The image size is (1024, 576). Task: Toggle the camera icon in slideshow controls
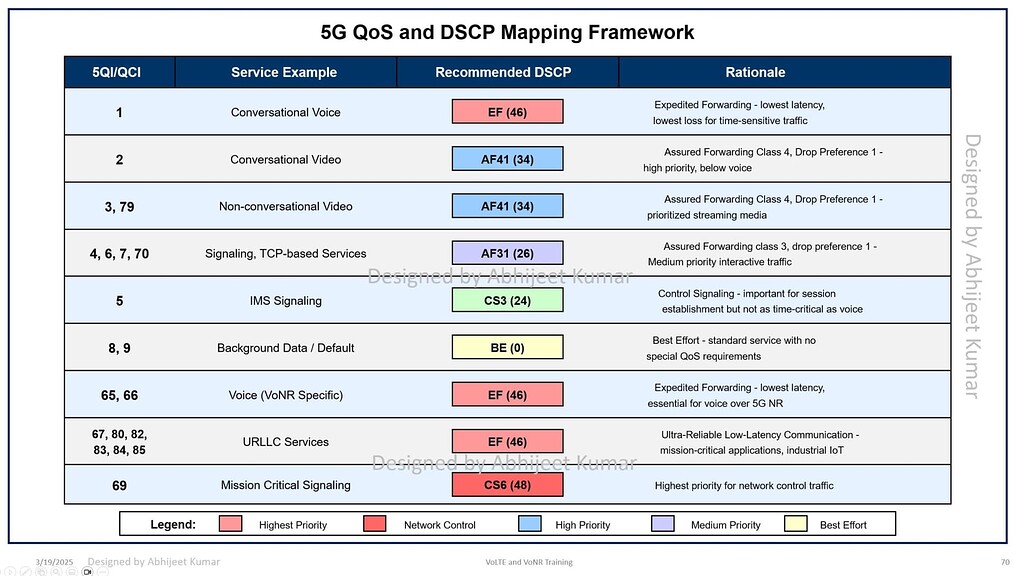[88, 572]
